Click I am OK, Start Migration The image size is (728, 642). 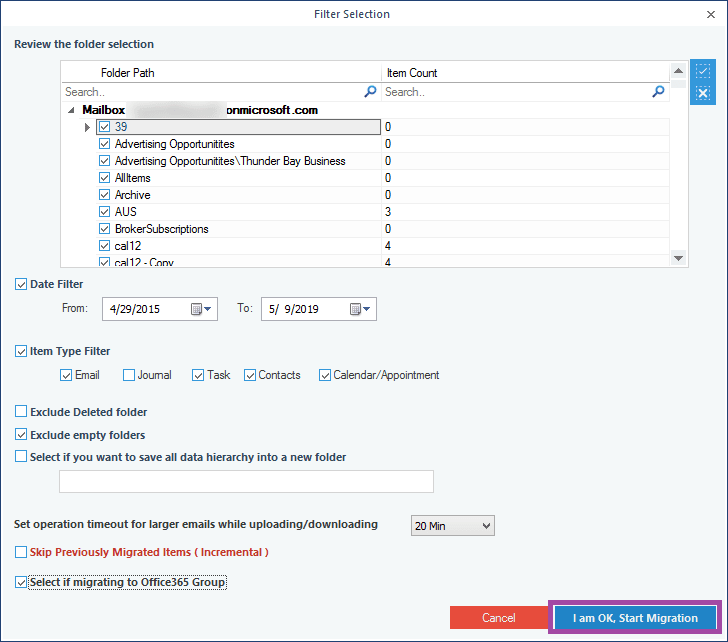tap(635, 618)
